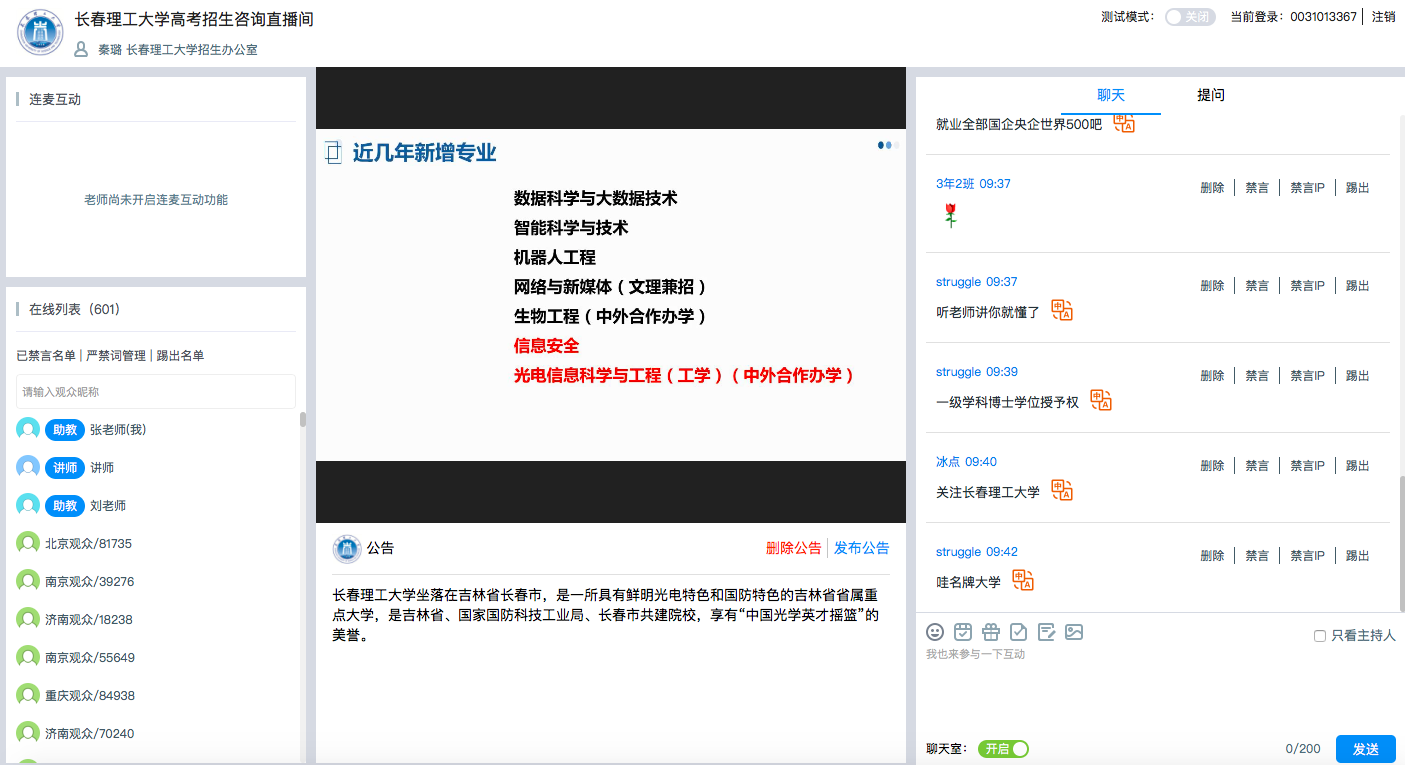Click the image upload icon in chat toolbar
The width and height of the screenshot is (1405, 765).
(1074, 632)
